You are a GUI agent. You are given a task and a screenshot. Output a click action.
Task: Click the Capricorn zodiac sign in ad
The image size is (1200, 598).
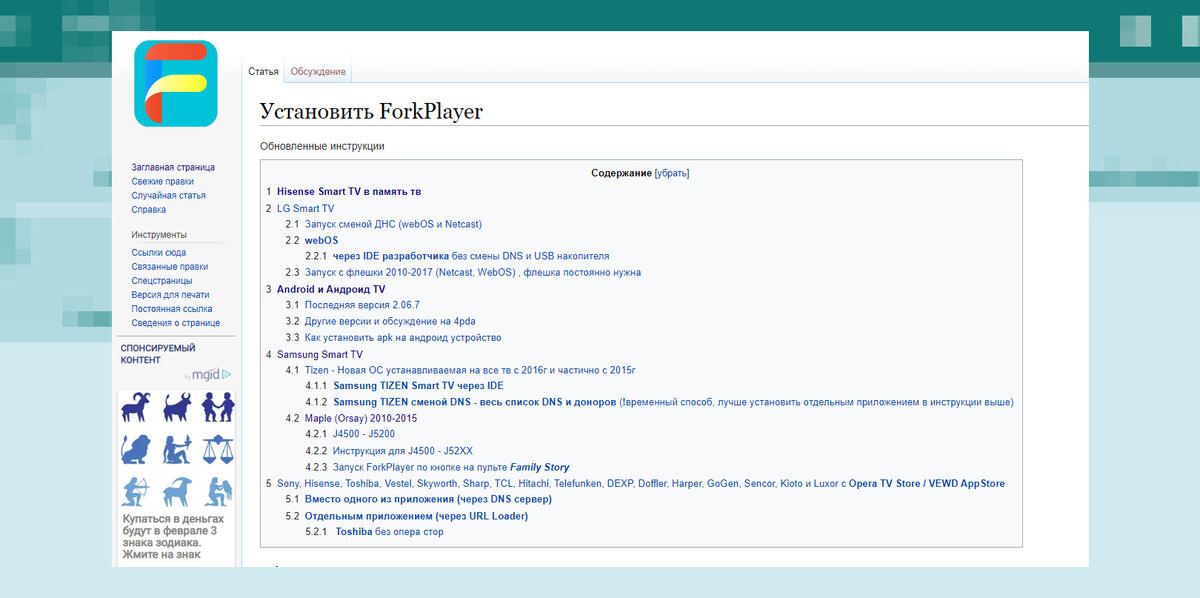click(x=177, y=491)
